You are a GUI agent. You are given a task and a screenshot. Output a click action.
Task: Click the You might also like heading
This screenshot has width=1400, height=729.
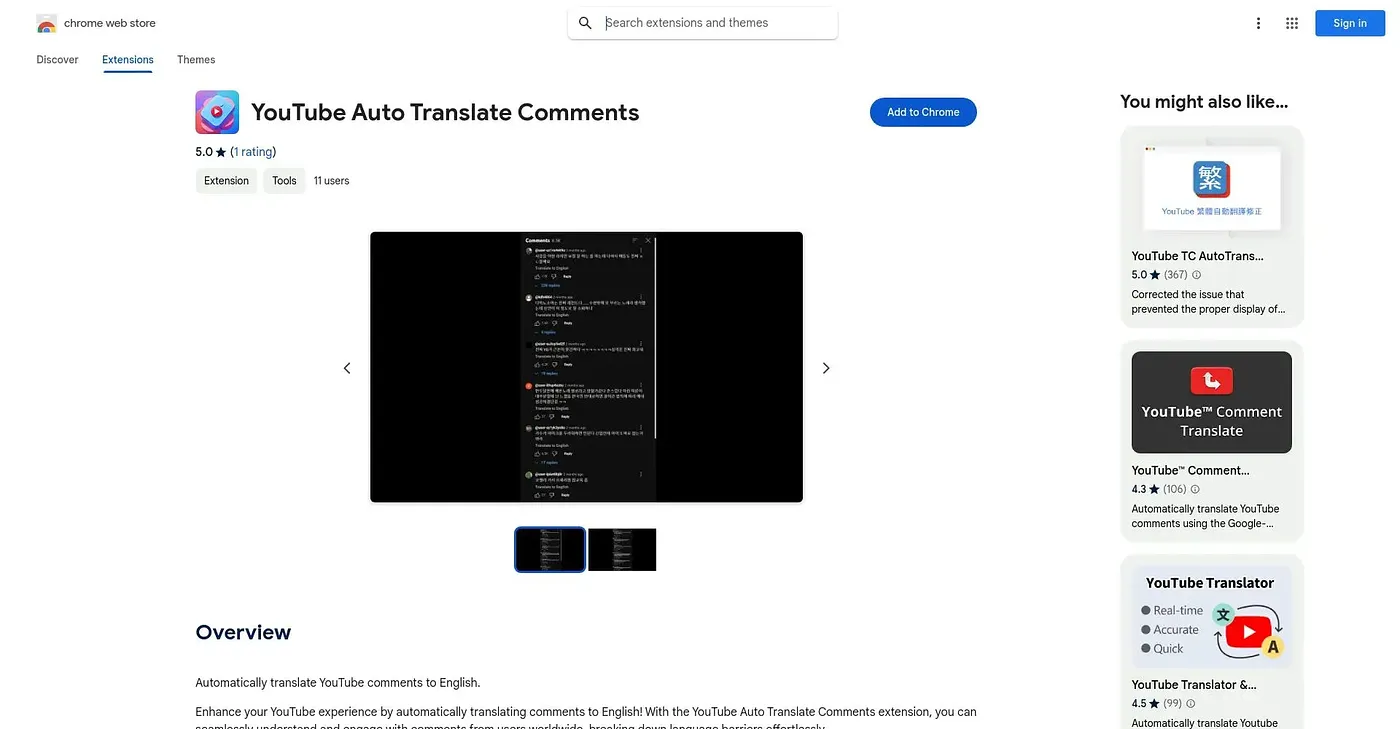point(1204,101)
